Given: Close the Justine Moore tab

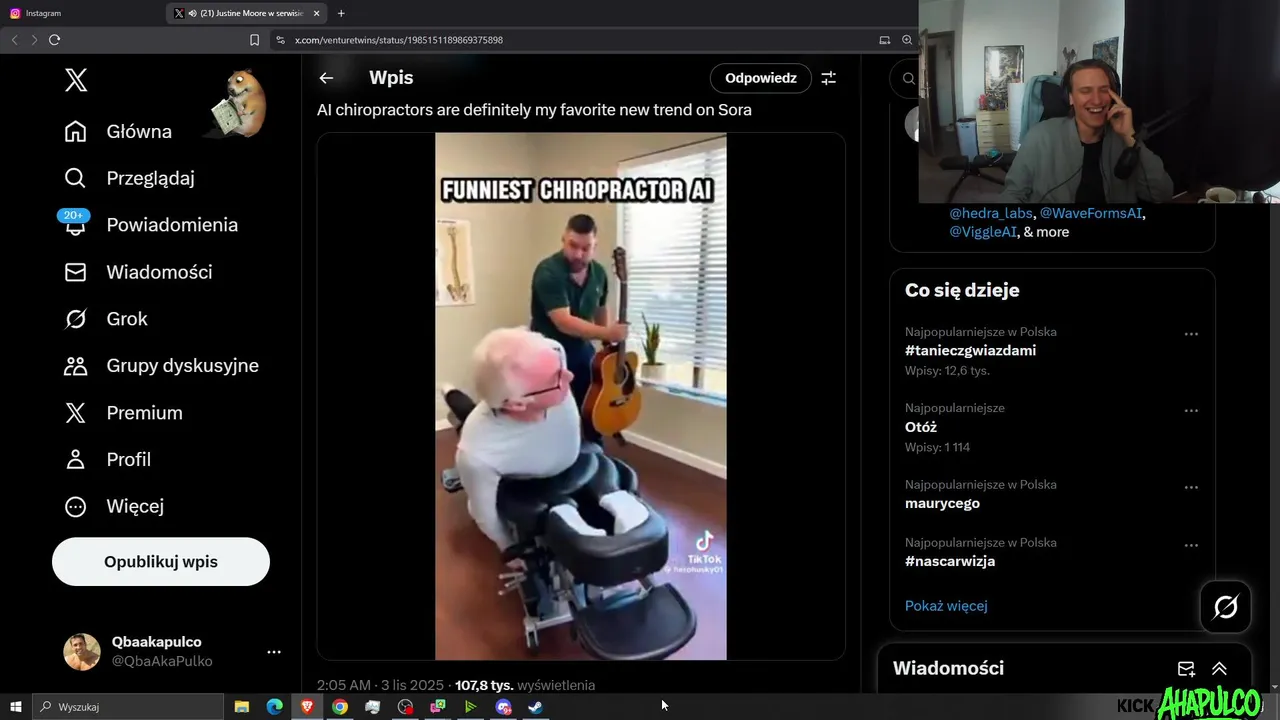Looking at the screenshot, I should (316, 13).
